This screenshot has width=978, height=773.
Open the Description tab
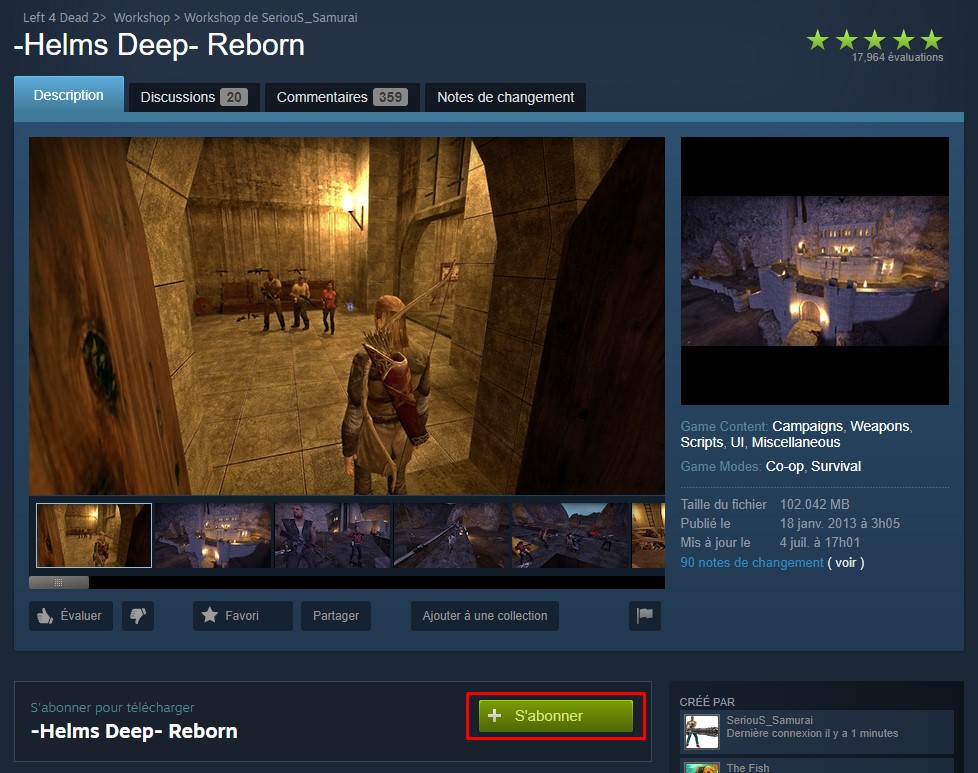[x=69, y=95]
